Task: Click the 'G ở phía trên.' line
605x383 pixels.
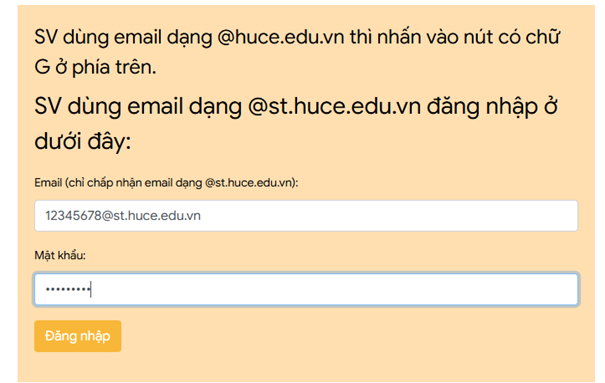Action: (x=95, y=67)
